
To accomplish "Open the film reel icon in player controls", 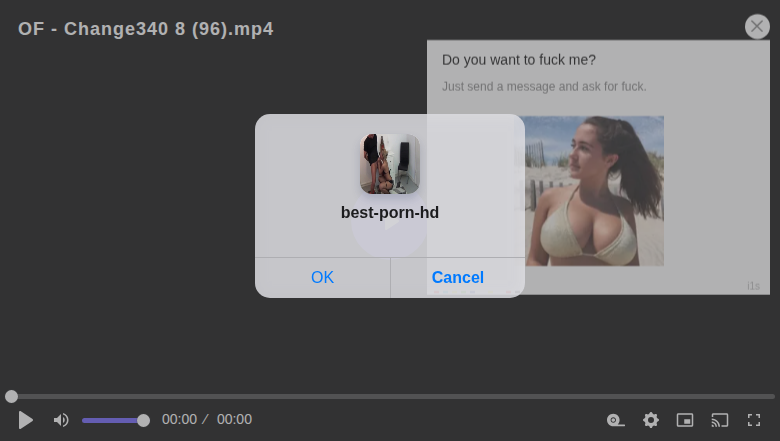I will (616, 420).
